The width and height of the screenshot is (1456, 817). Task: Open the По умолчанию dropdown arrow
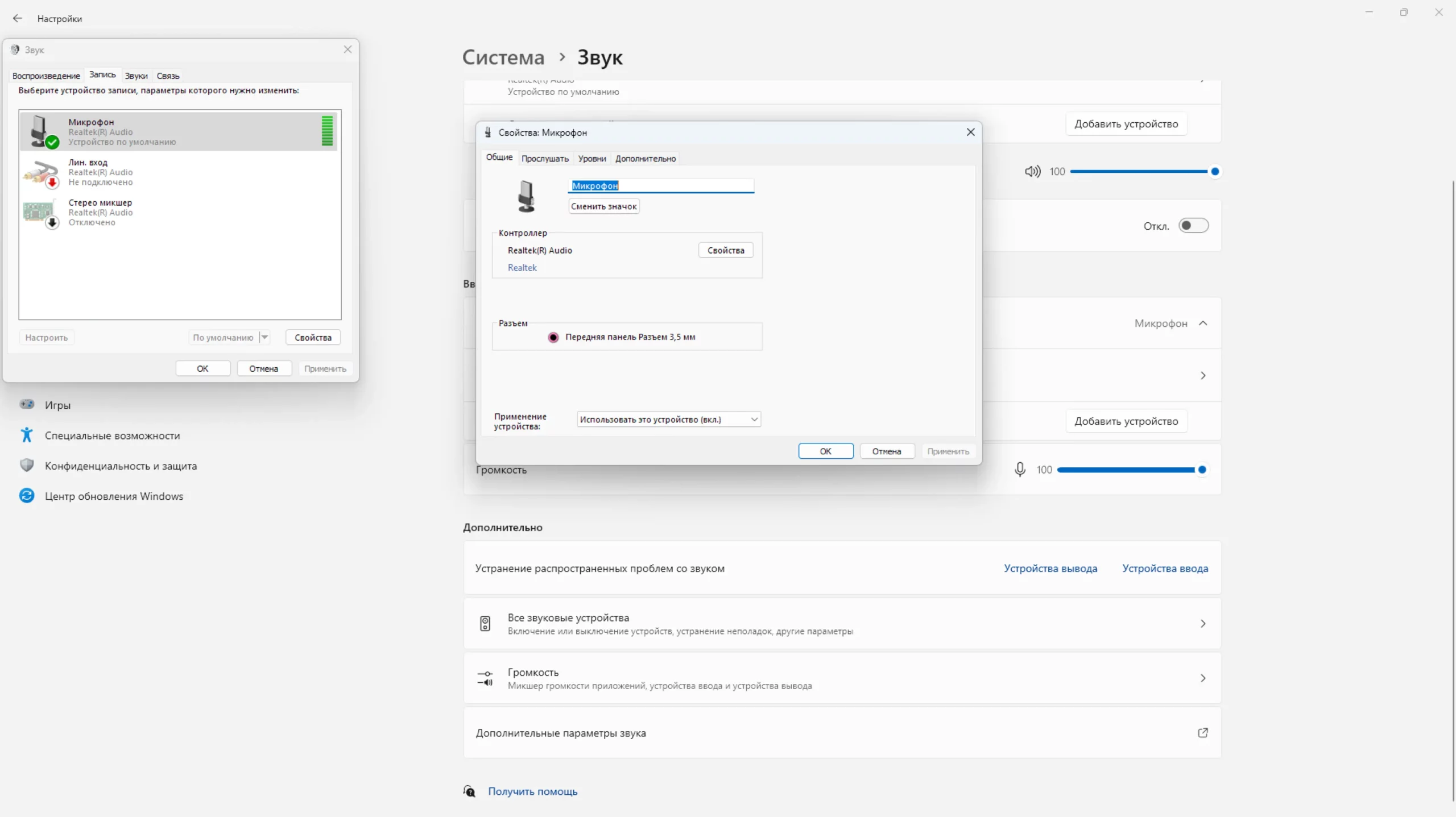point(264,337)
